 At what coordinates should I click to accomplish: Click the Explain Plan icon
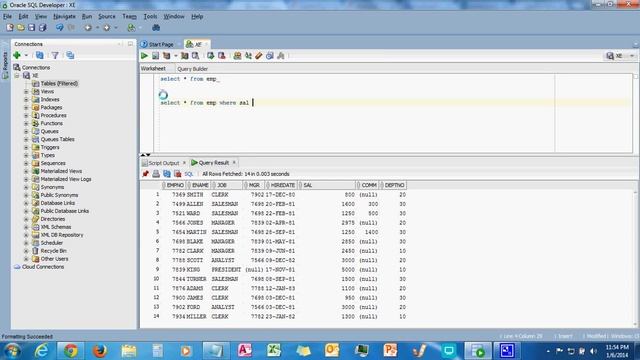(167, 56)
